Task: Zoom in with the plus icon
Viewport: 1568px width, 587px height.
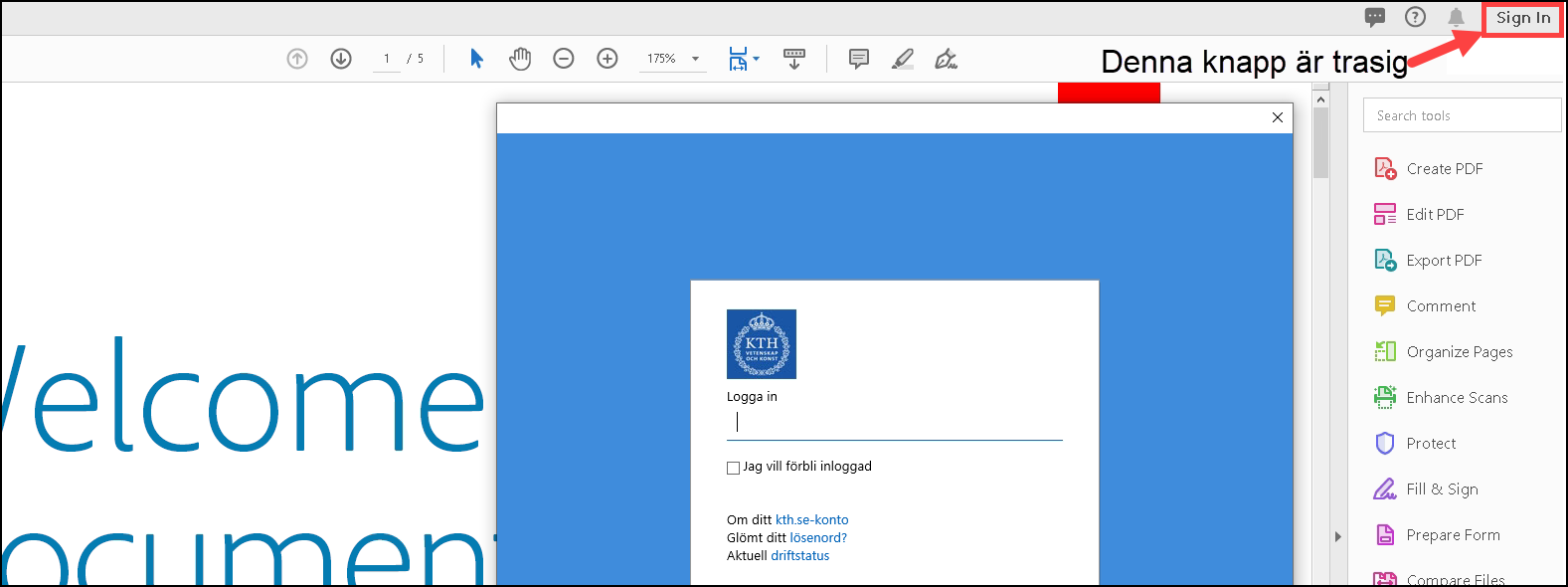Action: pos(608,59)
